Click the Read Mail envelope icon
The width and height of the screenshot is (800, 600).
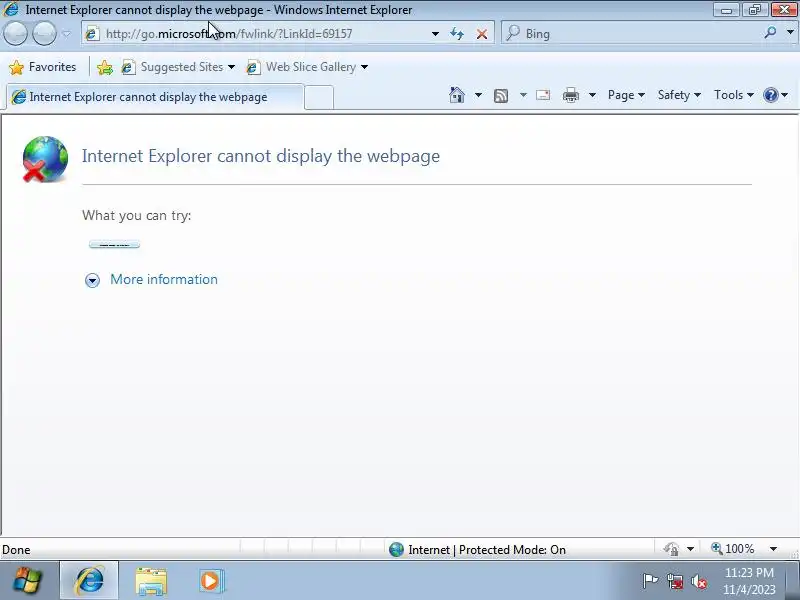pos(543,95)
